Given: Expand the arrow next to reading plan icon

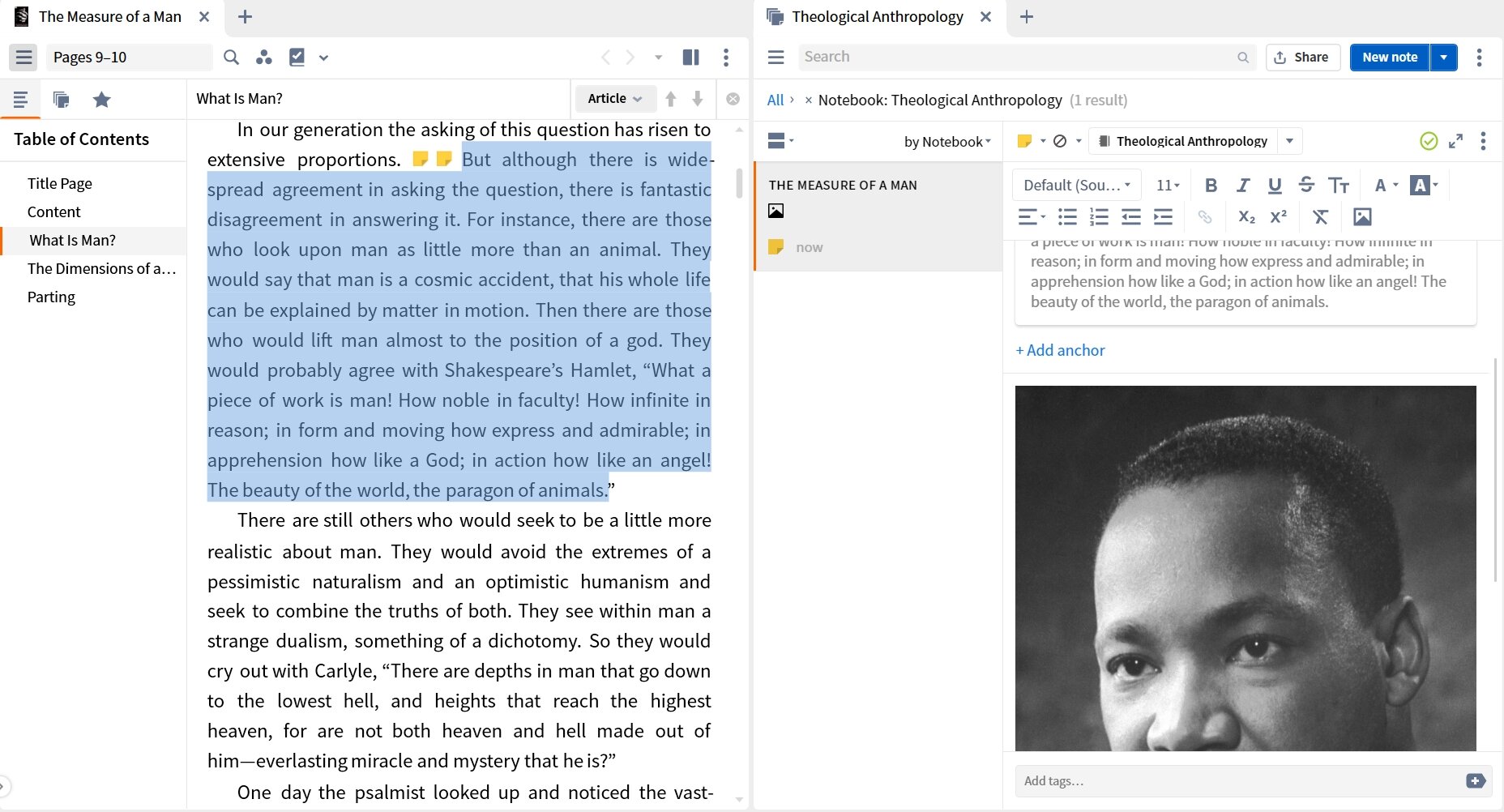Looking at the screenshot, I should (x=323, y=58).
